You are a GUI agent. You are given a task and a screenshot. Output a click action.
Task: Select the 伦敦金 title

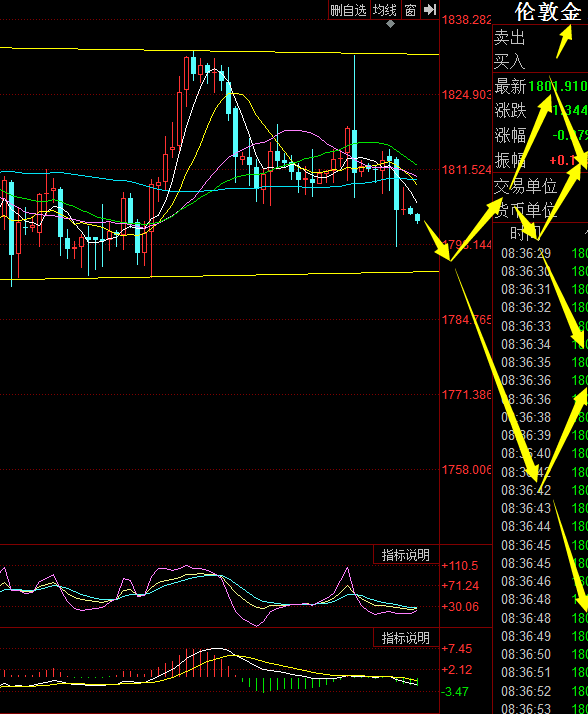[x=548, y=12]
